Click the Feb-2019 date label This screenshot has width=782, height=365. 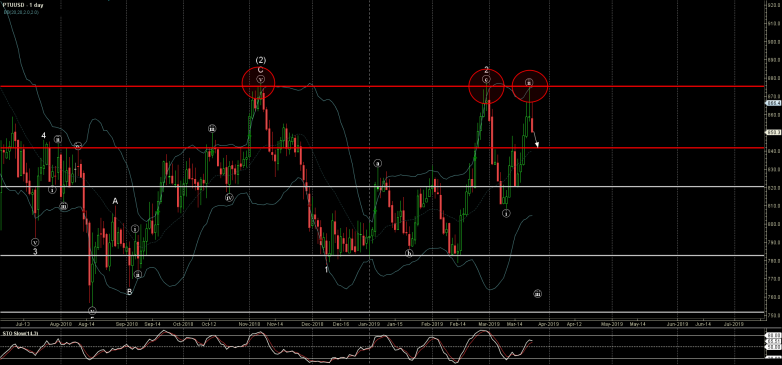[432, 324]
